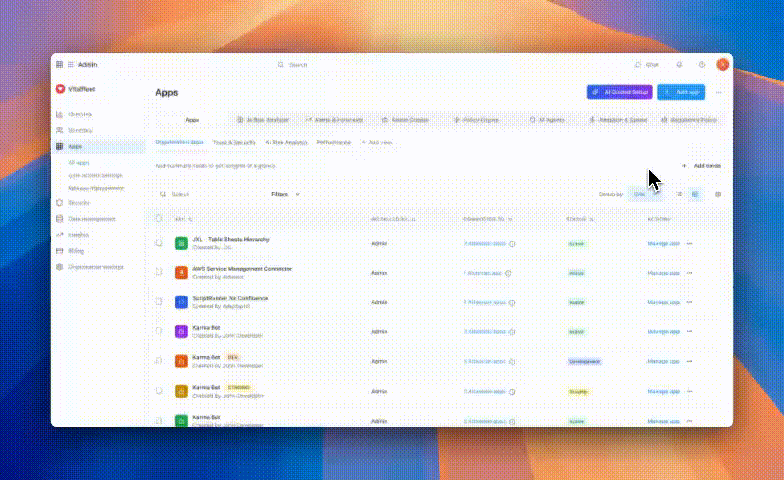Click the Search field in the top bar
Viewport: 784px width, 480px height.
(x=298, y=64)
